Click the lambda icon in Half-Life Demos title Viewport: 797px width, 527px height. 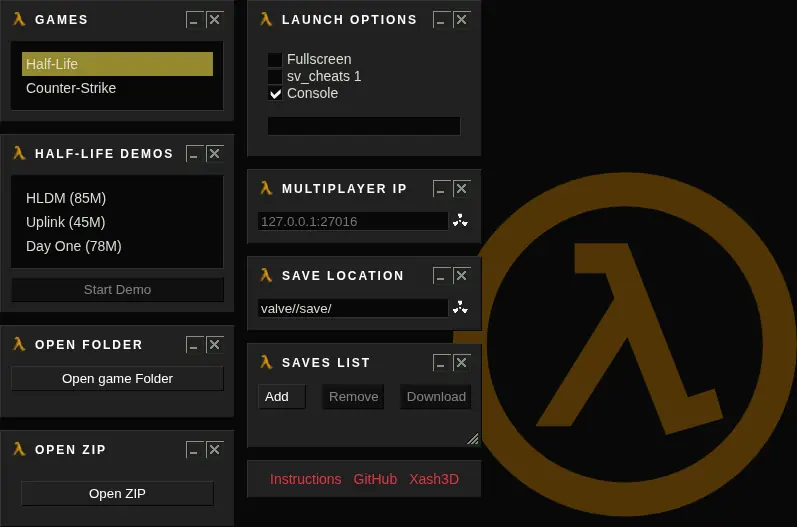(19, 153)
